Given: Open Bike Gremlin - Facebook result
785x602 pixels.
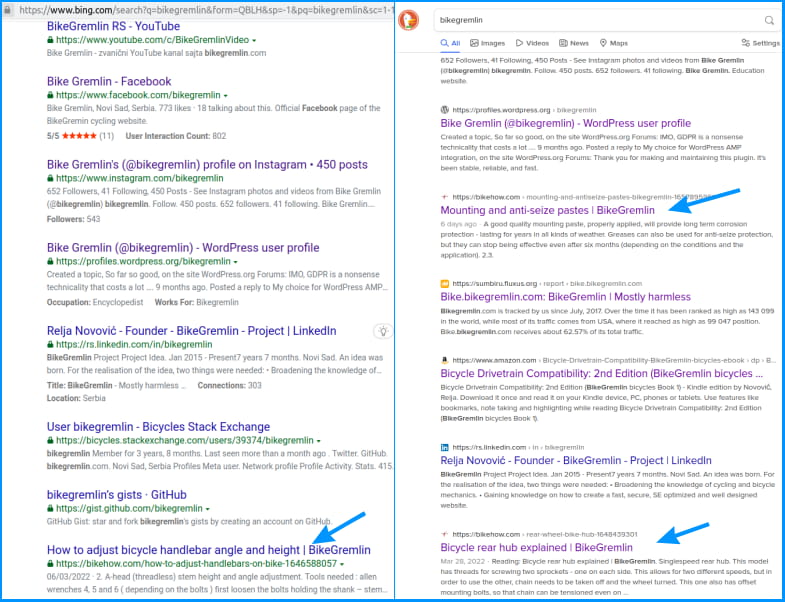Looking at the screenshot, I should tap(109, 81).
